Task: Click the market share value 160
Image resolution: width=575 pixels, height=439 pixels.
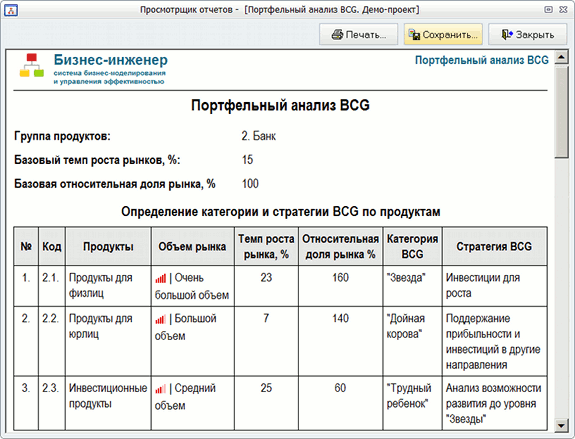Action: [340, 278]
